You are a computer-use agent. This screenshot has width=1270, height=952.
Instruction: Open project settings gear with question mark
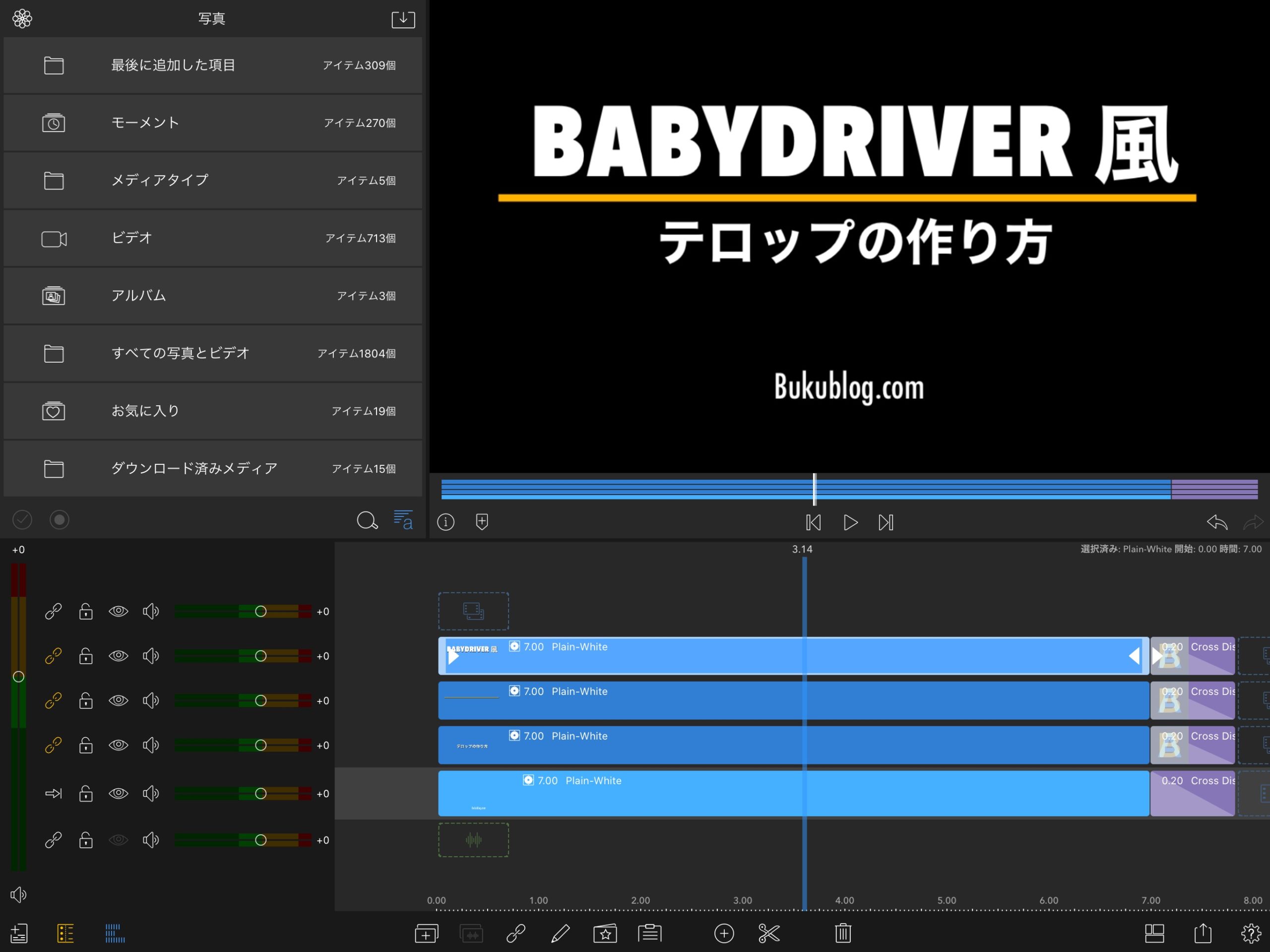tap(1251, 933)
